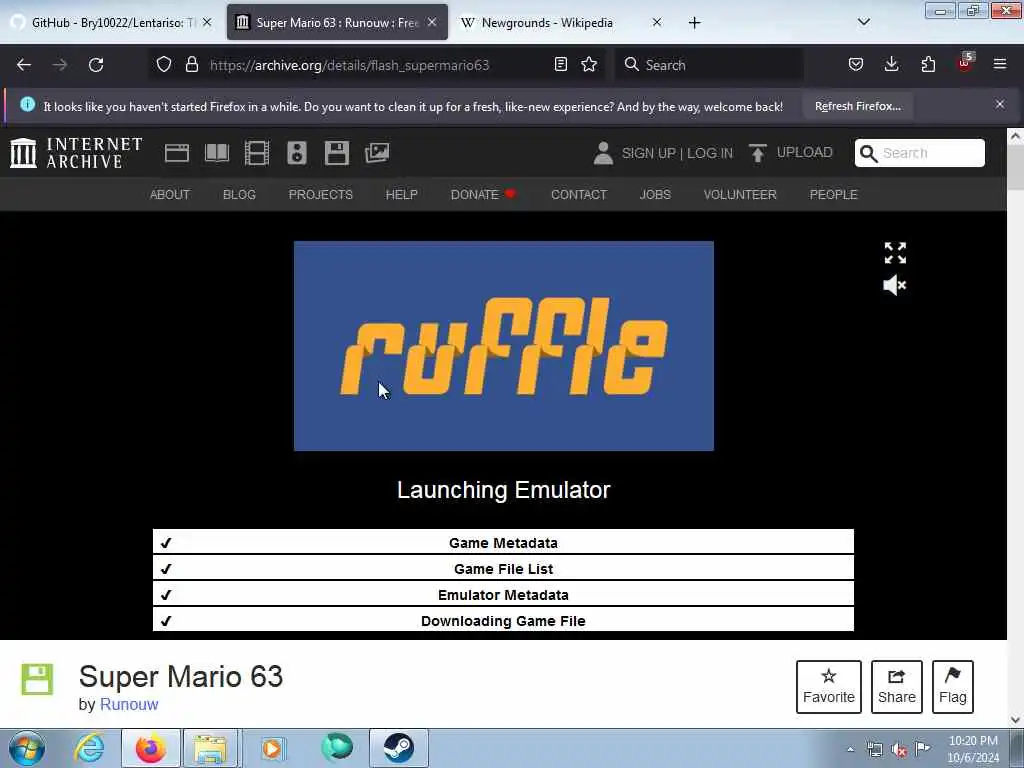
Task: Open the Windows Start menu
Action: [x=27, y=748]
